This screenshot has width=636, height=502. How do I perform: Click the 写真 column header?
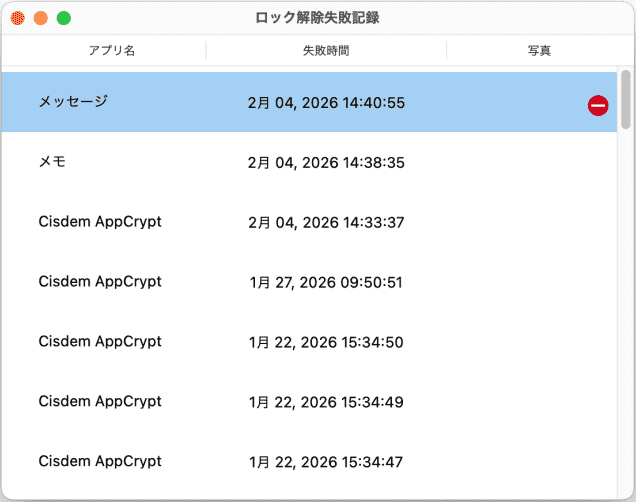point(539,50)
